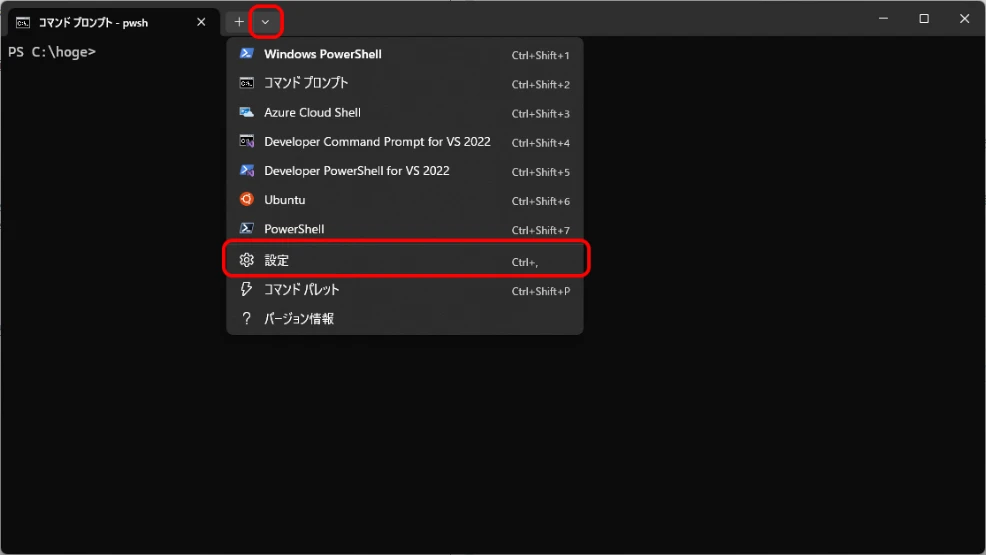
Task: Minimize the terminal window
Action: (883, 19)
